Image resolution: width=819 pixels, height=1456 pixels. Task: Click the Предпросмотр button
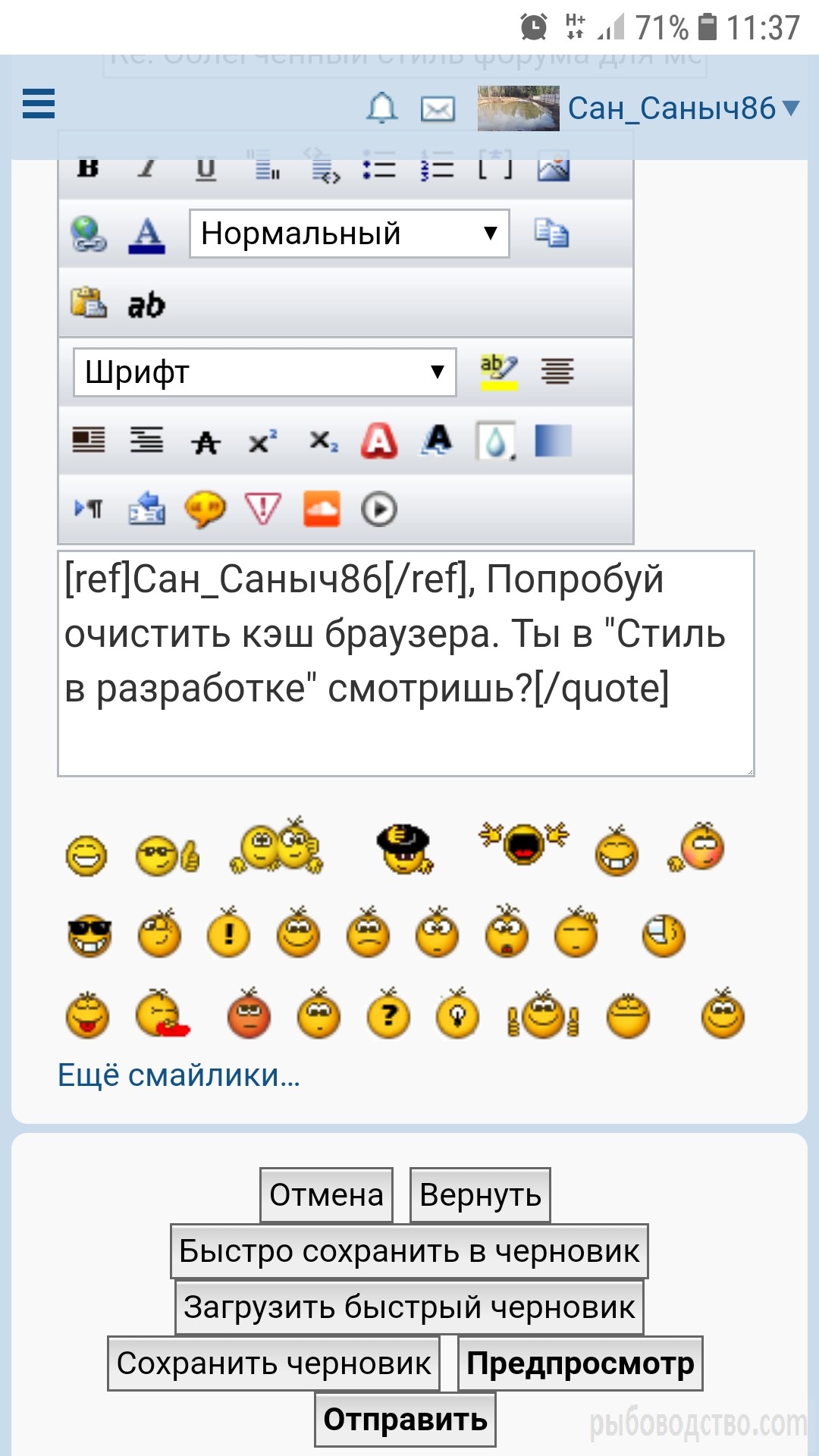click(580, 1363)
